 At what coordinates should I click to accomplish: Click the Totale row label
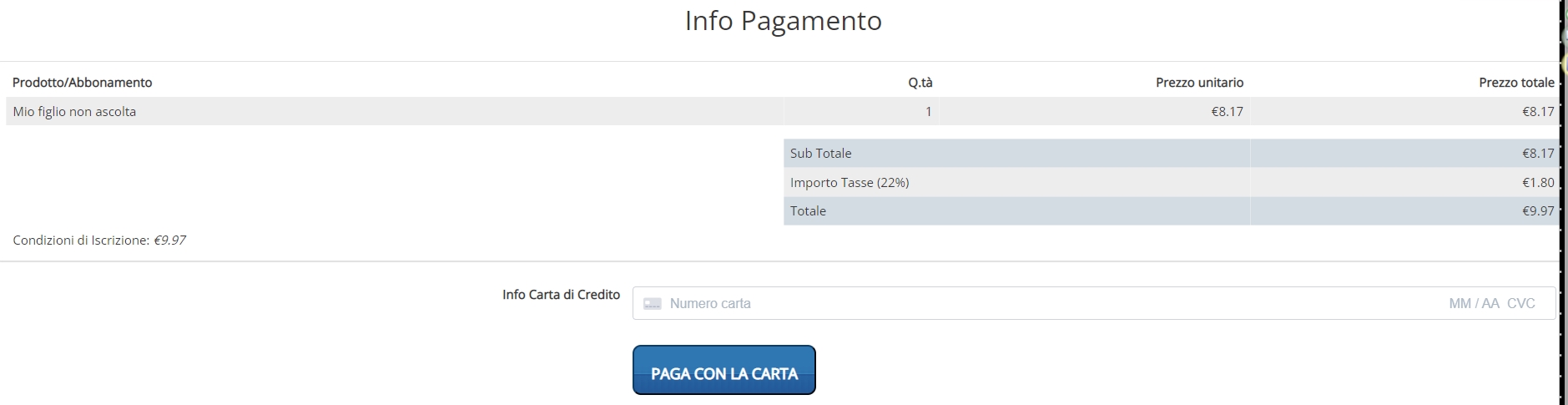click(x=808, y=211)
